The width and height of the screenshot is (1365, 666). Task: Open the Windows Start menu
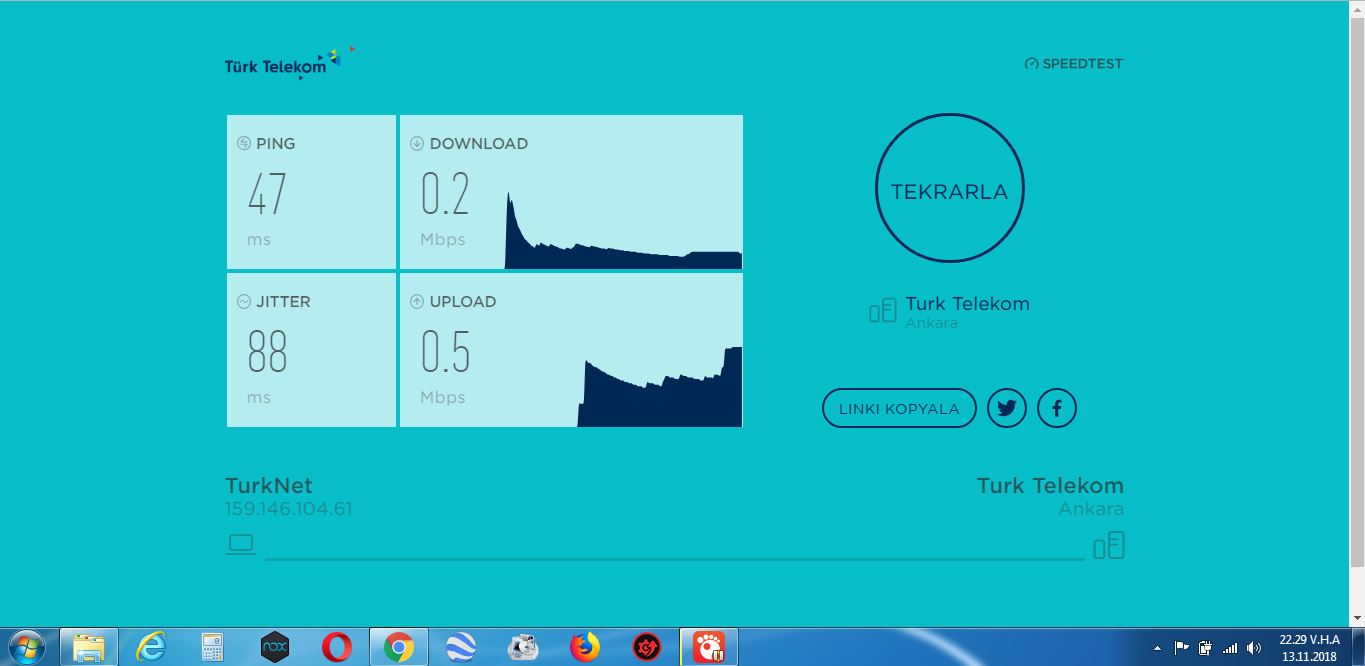pyautogui.click(x=26, y=647)
